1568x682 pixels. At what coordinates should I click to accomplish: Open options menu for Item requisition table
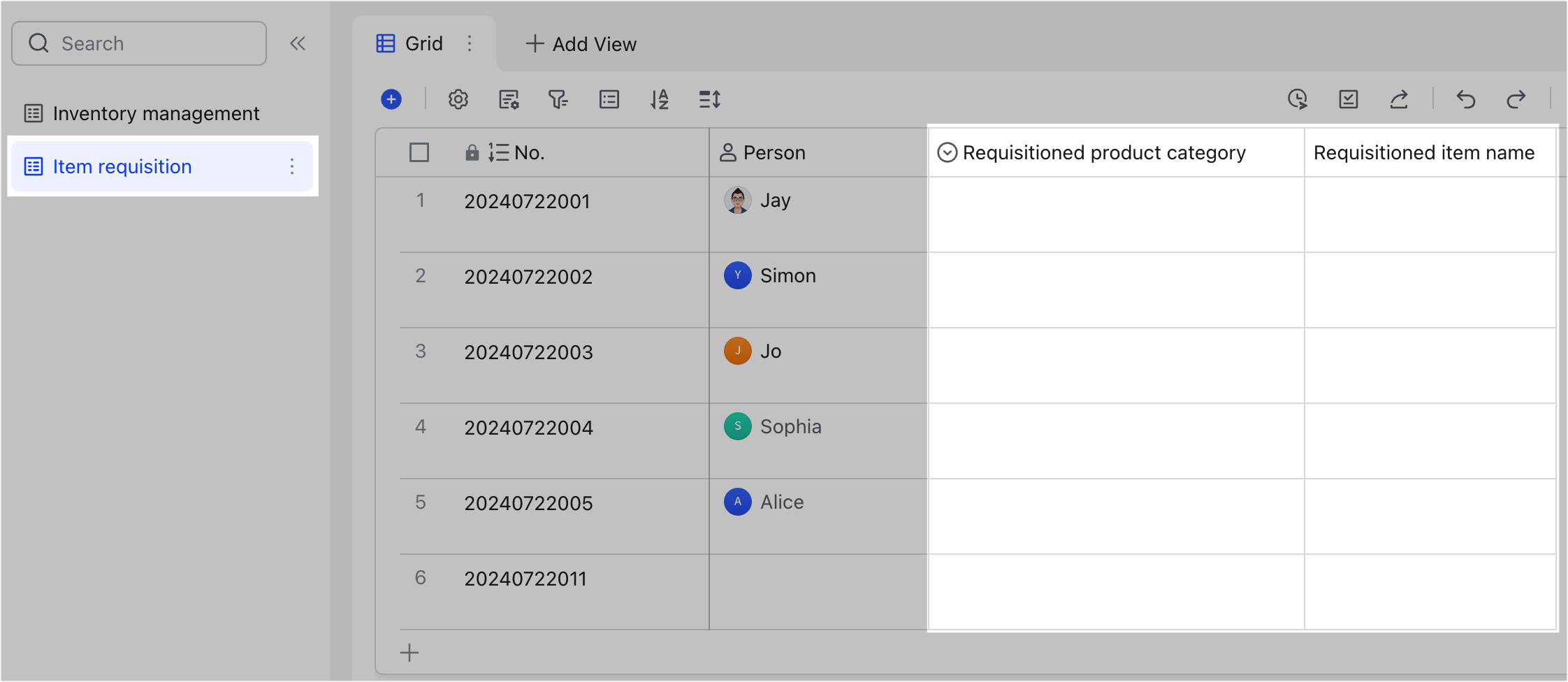coord(292,166)
